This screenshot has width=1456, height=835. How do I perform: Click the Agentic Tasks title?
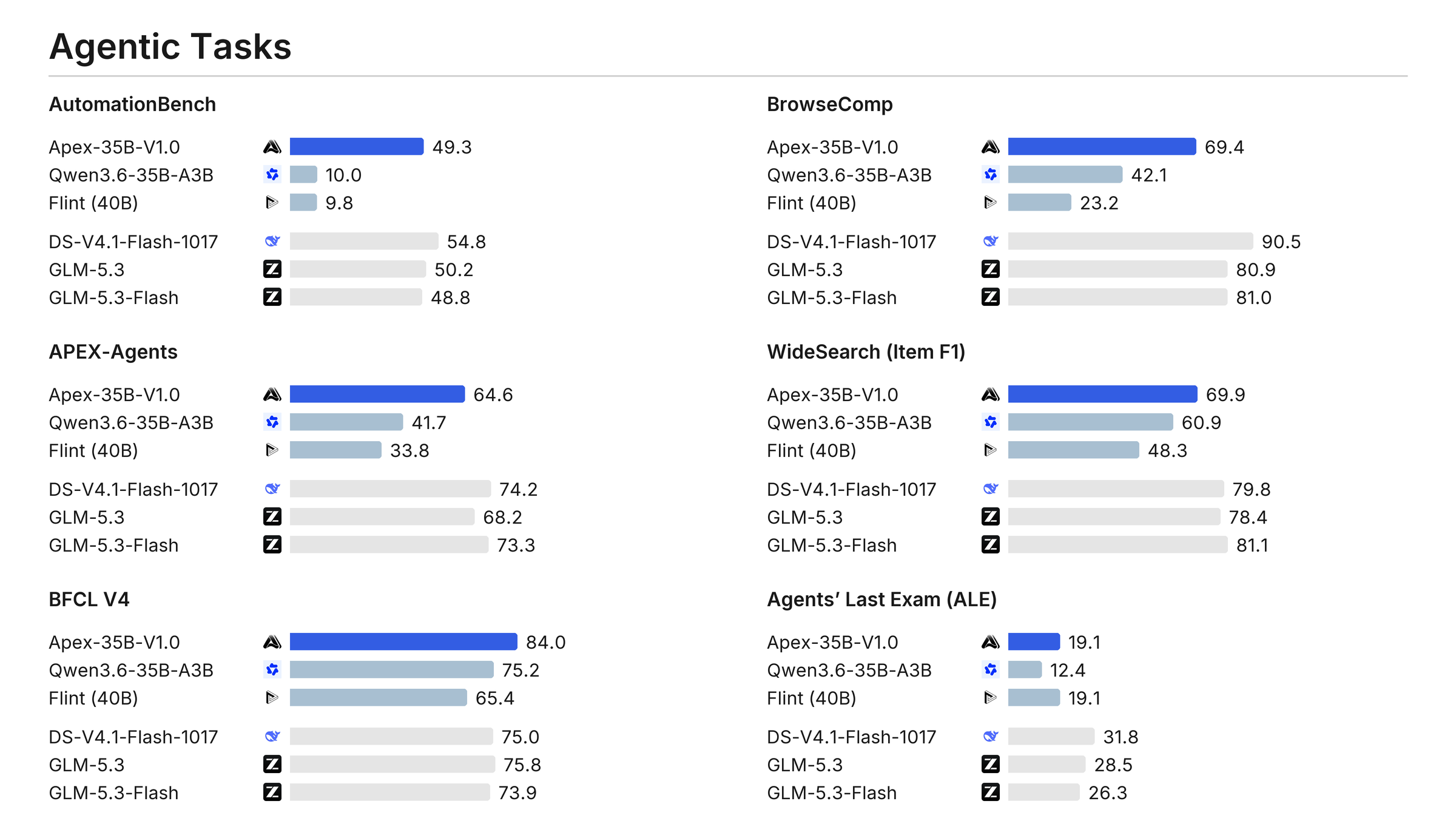pos(170,46)
